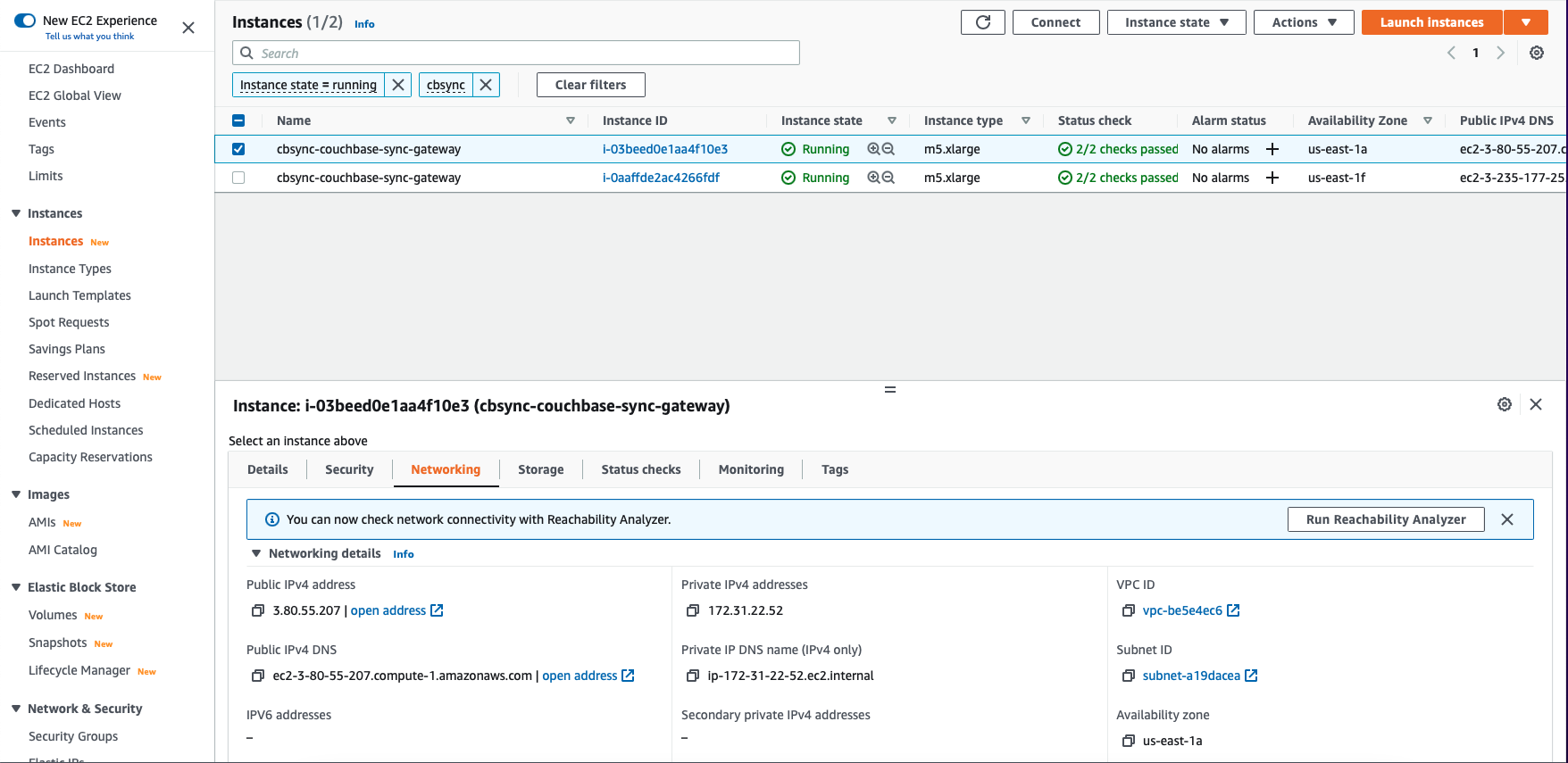
Task: Click Clear filters button
Action: (590, 85)
